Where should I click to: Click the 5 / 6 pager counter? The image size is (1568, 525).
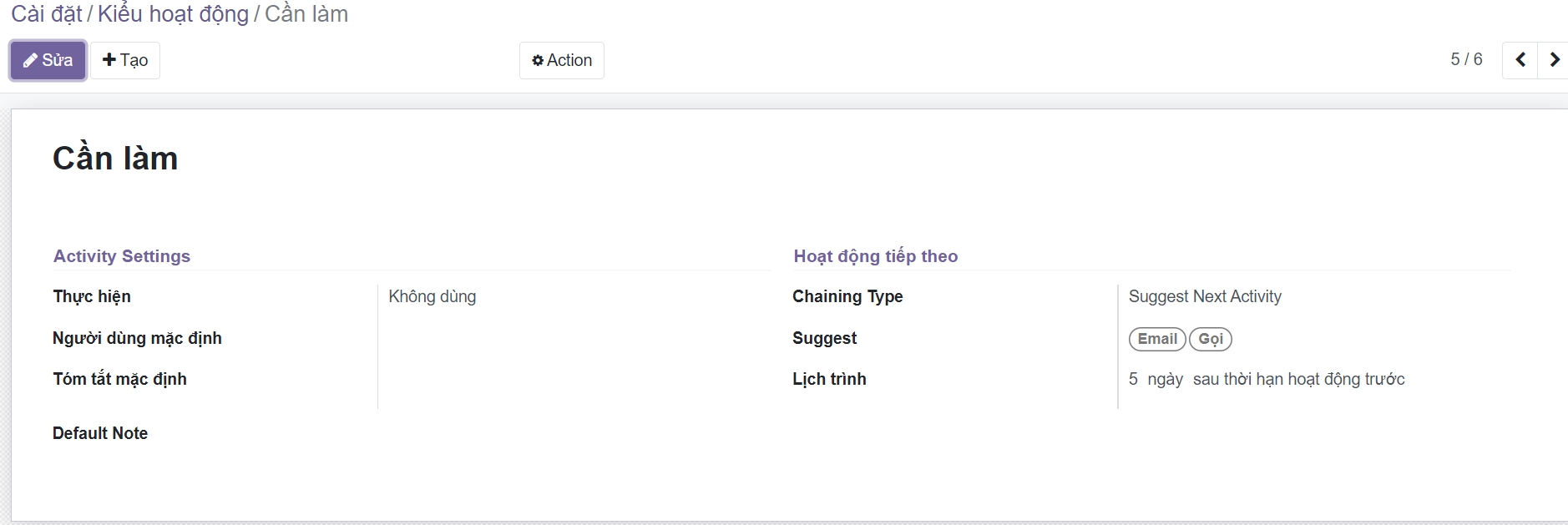pos(1466,59)
